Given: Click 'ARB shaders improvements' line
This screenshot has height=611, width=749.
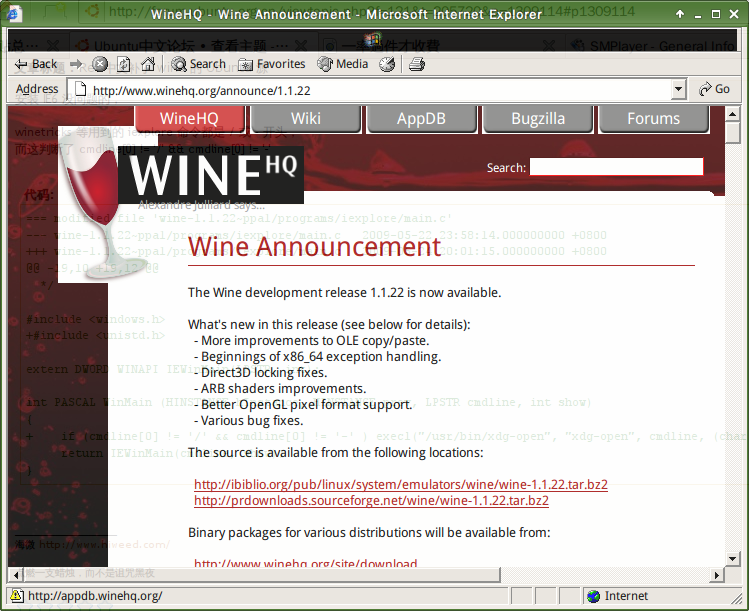Looking at the screenshot, I should [280, 388].
